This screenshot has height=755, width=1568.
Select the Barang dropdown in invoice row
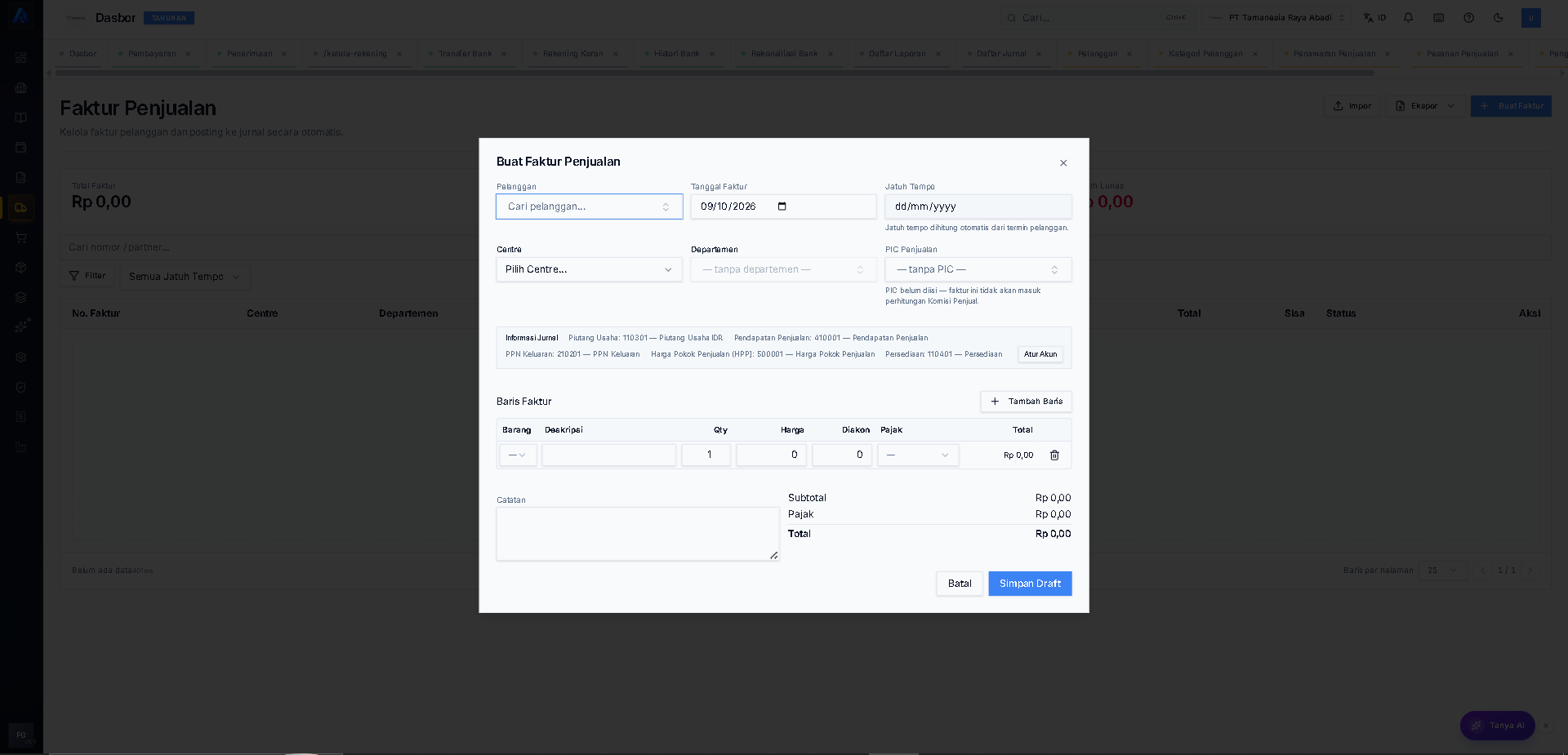(518, 455)
